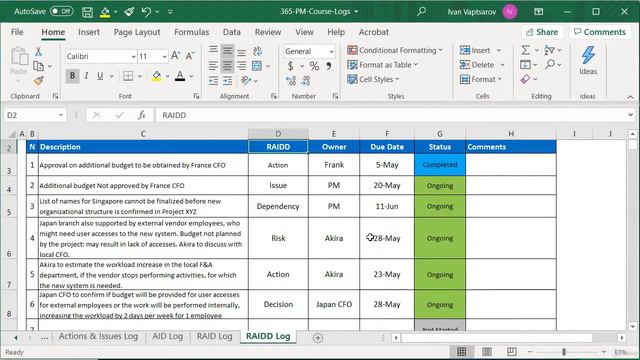Open the General number format dropdown
640x360 pixels.
click(x=331, y=51)
